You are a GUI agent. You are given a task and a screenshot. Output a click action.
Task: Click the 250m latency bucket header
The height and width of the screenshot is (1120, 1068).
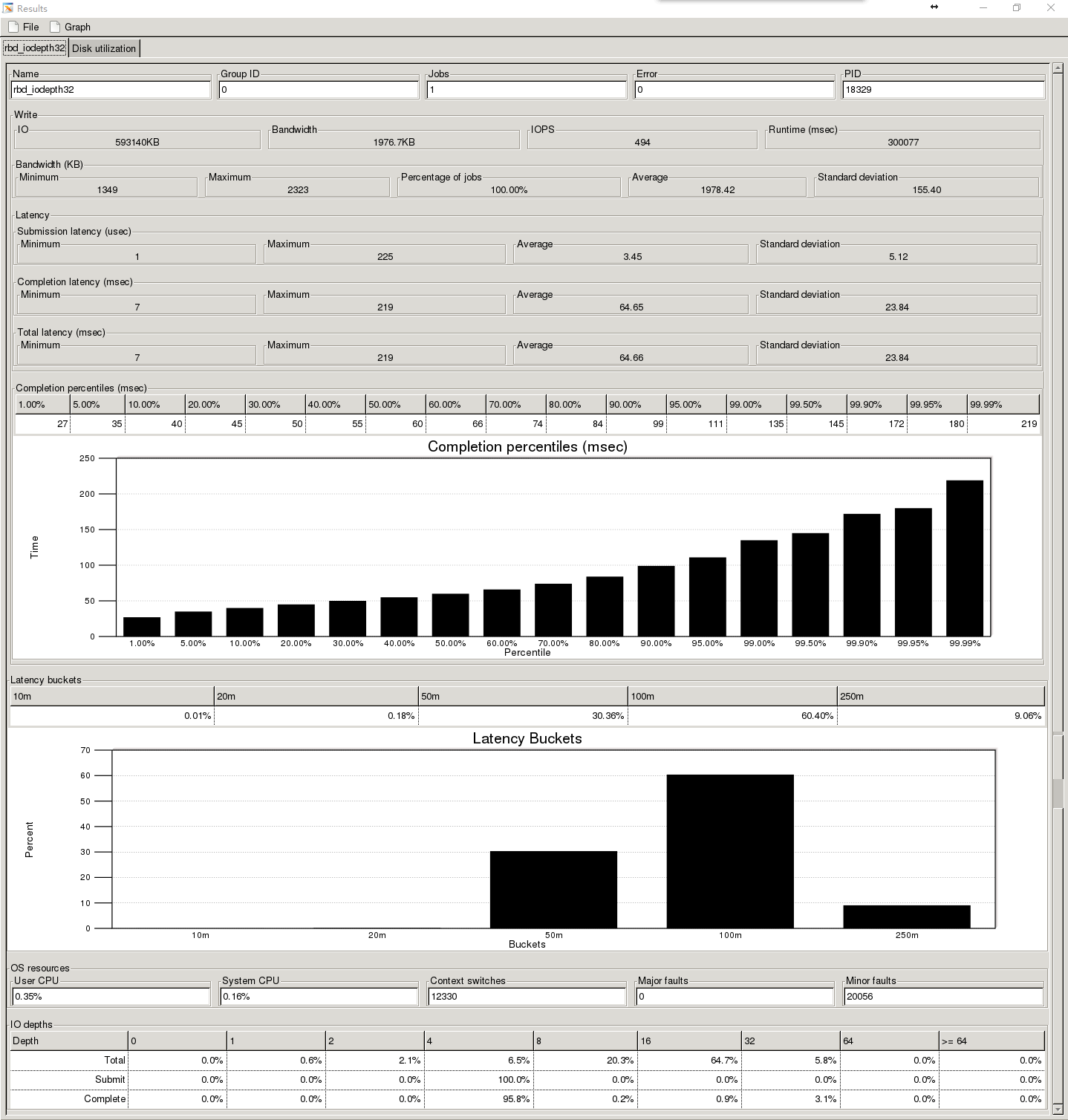(941, 696)
